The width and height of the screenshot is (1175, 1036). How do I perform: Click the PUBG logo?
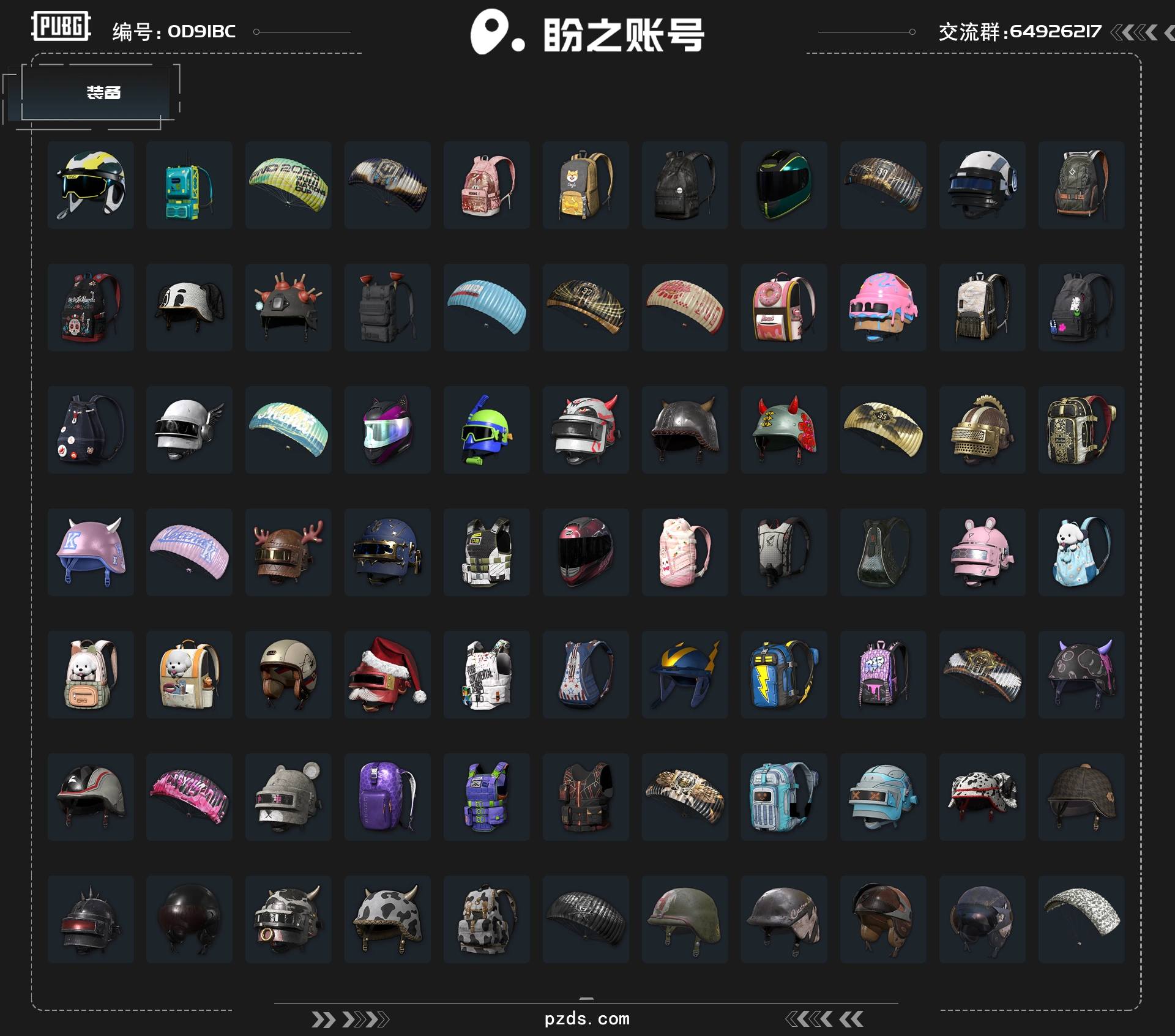pos(61,26)
